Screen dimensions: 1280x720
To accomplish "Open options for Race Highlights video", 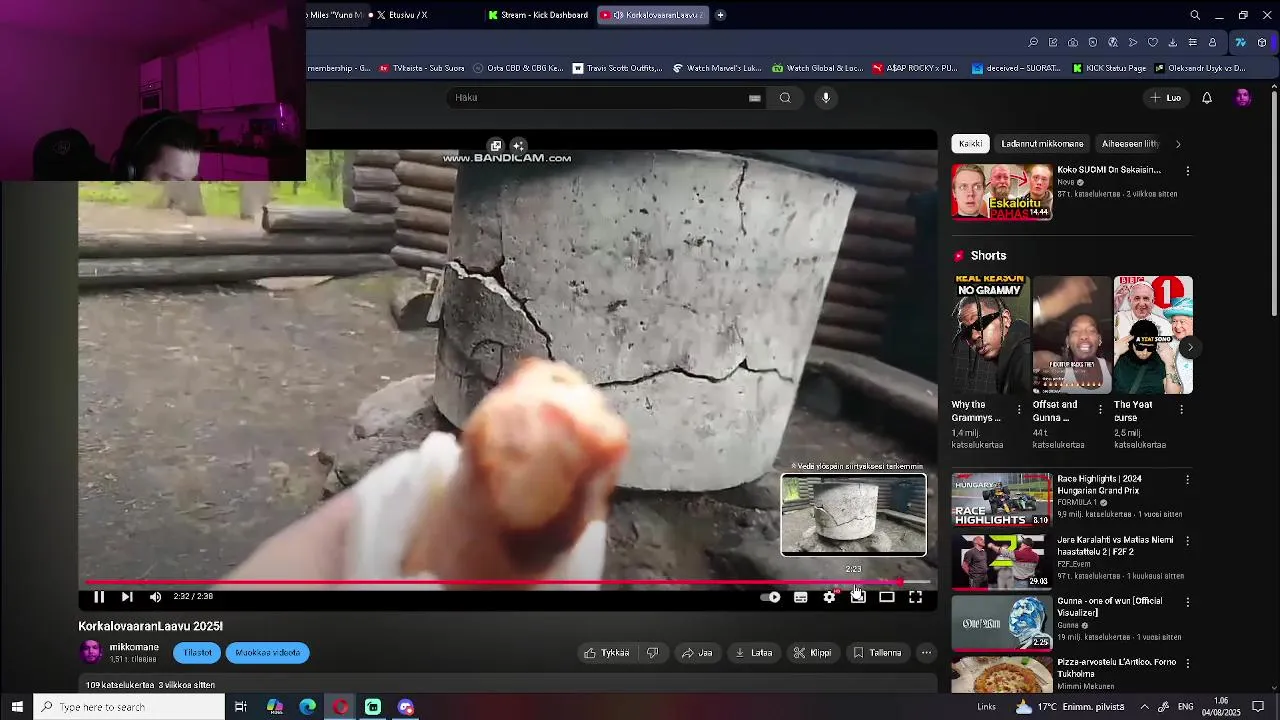I will pyautogui.click(x=1187, y=480).
